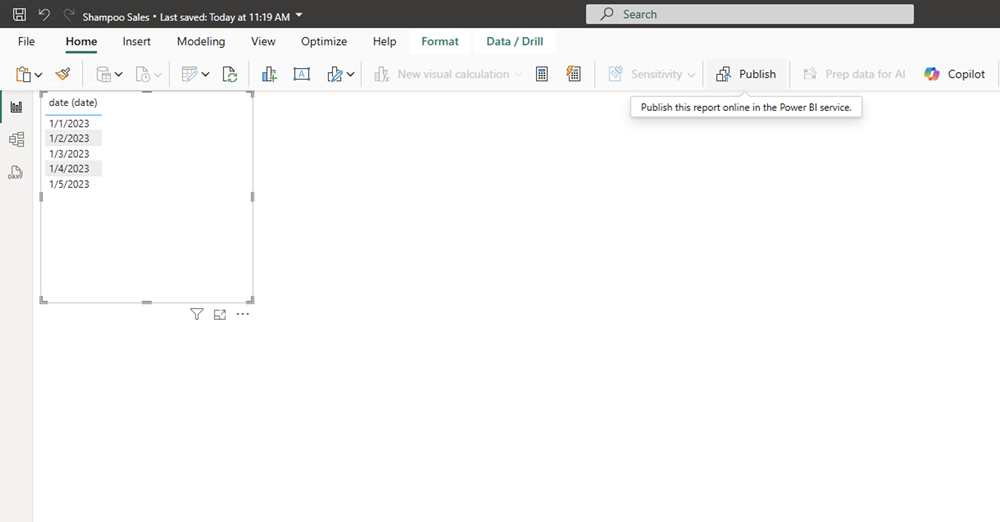Expand the file name dropdown arrow
The width and height of the screenshot is (1000, 522).
point(299,15)
